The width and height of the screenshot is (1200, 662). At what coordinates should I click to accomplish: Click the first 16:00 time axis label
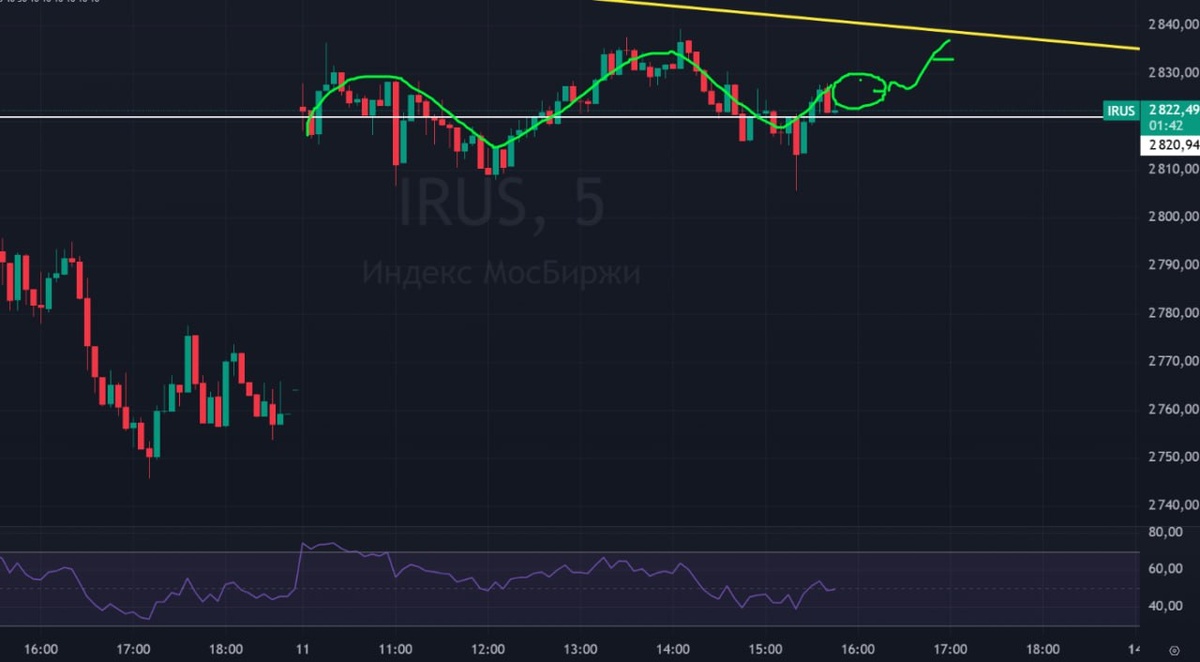pyautogui.click(x=41, y=649)
